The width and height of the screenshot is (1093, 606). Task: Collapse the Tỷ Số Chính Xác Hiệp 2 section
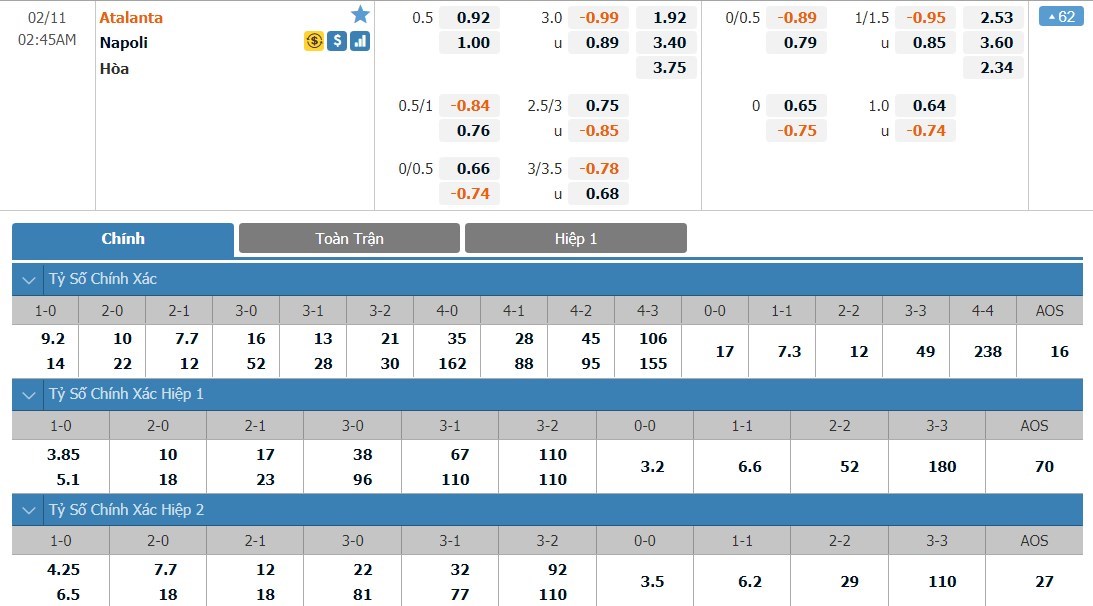point(27,510)
